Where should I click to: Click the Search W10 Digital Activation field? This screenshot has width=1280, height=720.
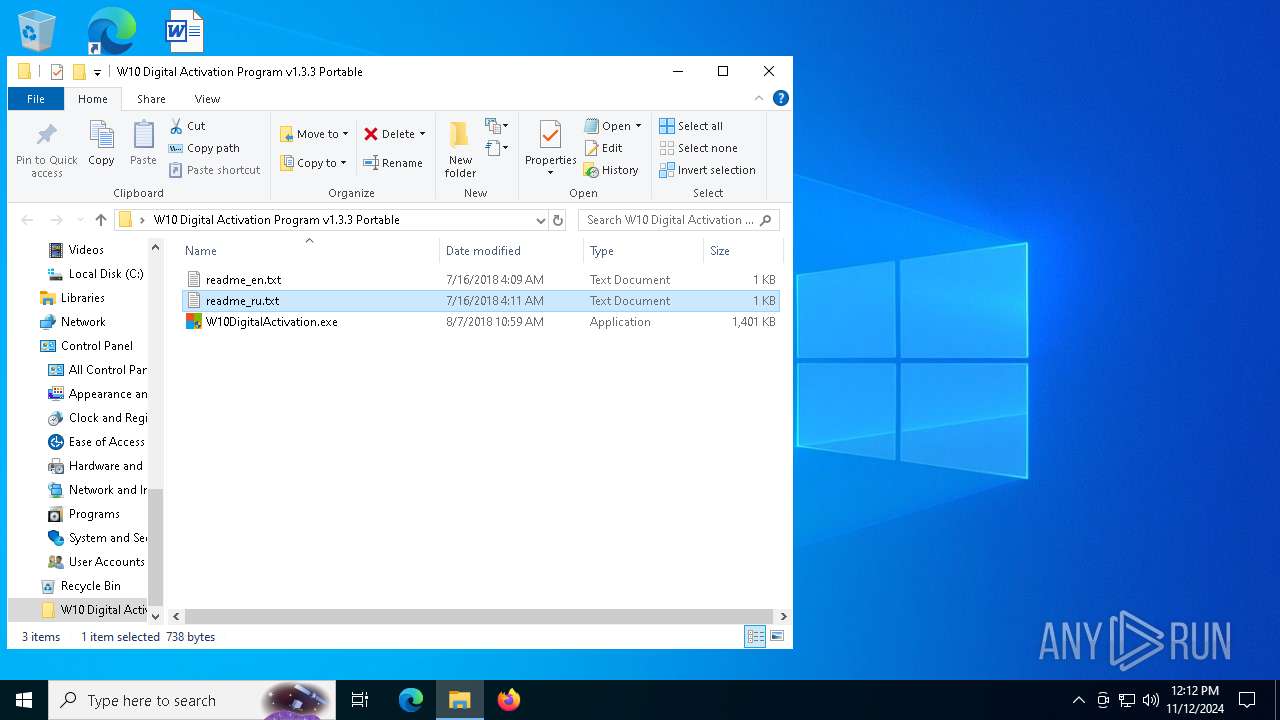point(679,220)
